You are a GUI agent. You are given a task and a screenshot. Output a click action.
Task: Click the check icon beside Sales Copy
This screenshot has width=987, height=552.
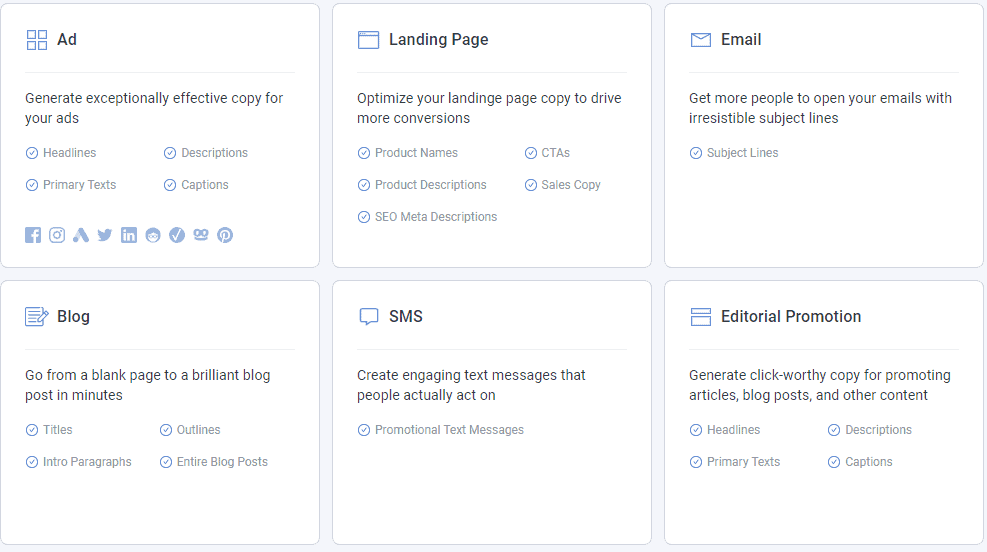coord(531,185)
